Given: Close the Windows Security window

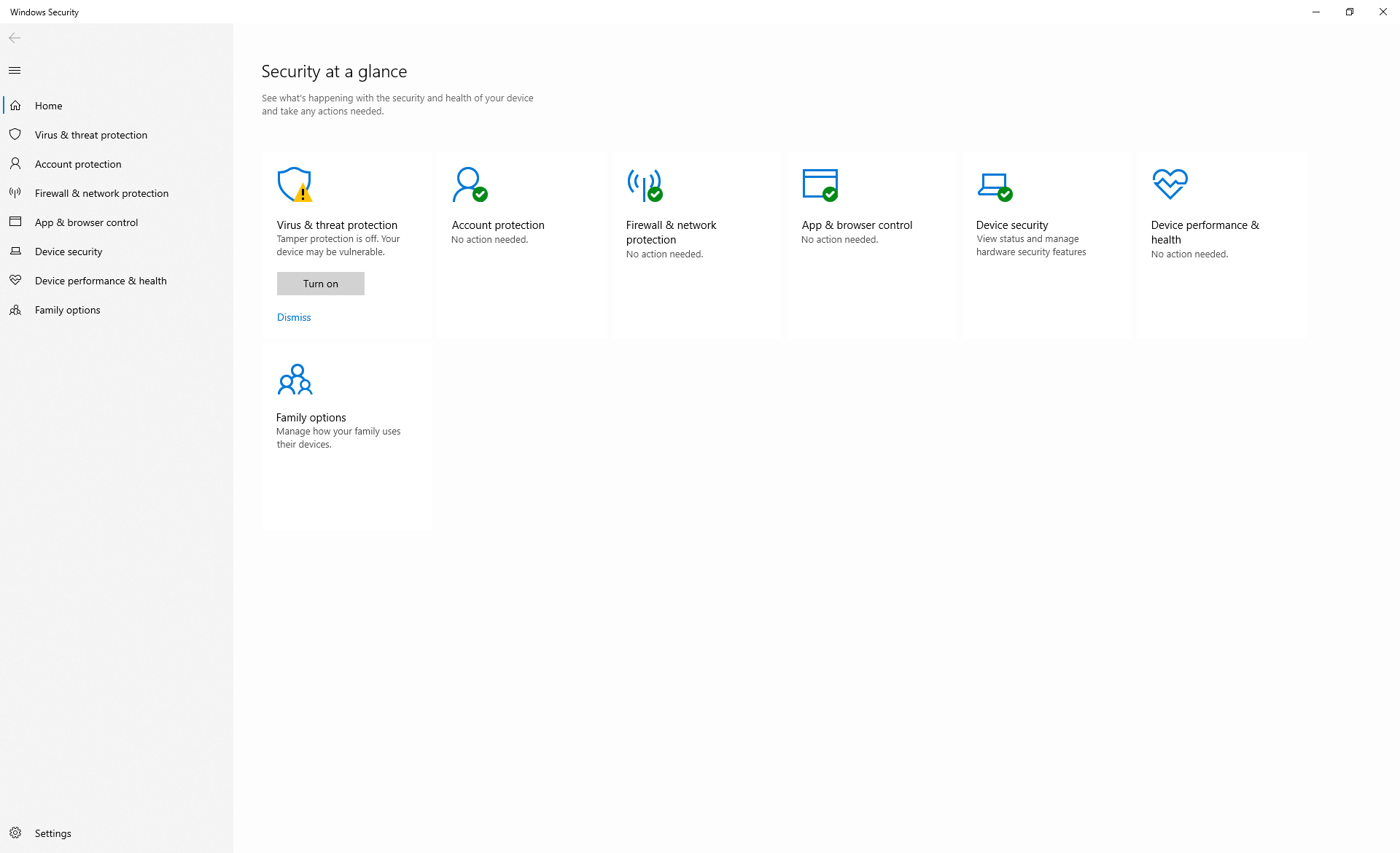Looking at the screenshot, I should tap(1383, 12).
